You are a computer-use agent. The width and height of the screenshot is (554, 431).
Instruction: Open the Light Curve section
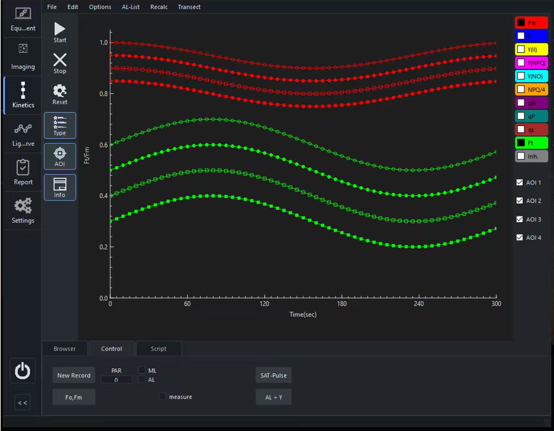[23, 134]
